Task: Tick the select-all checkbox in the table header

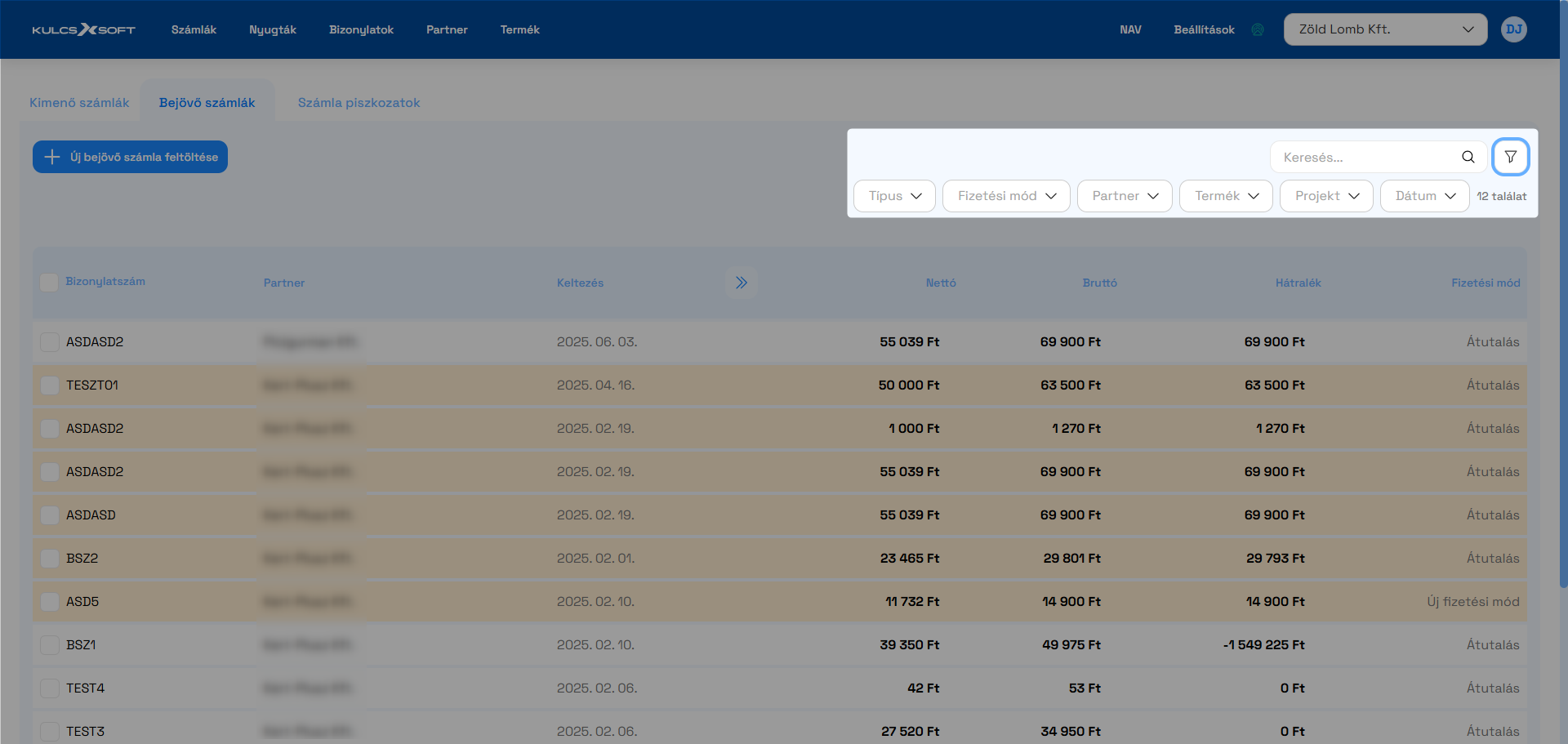Action: click(49, 283)
